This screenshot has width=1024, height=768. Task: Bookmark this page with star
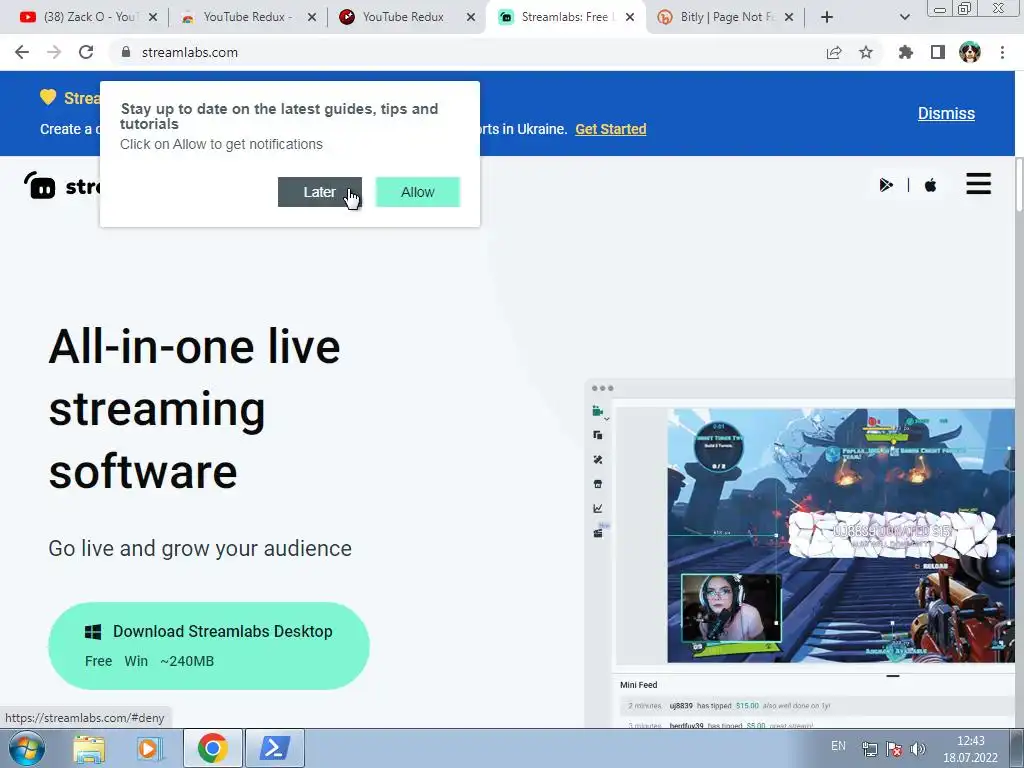[865, 52]
